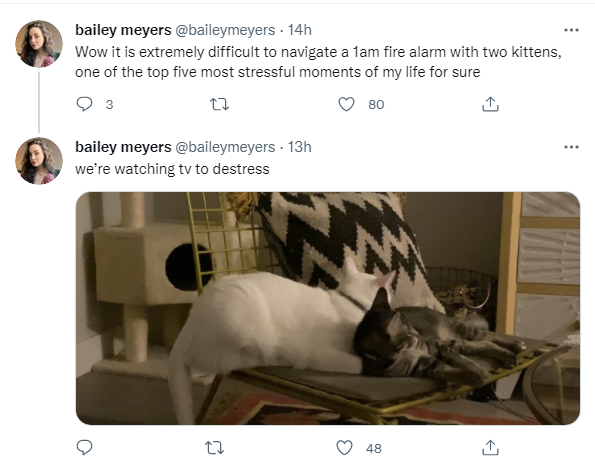Share the fire alarm tweet
This screenshot has height=467, width=595.
[x=490, y=104]
